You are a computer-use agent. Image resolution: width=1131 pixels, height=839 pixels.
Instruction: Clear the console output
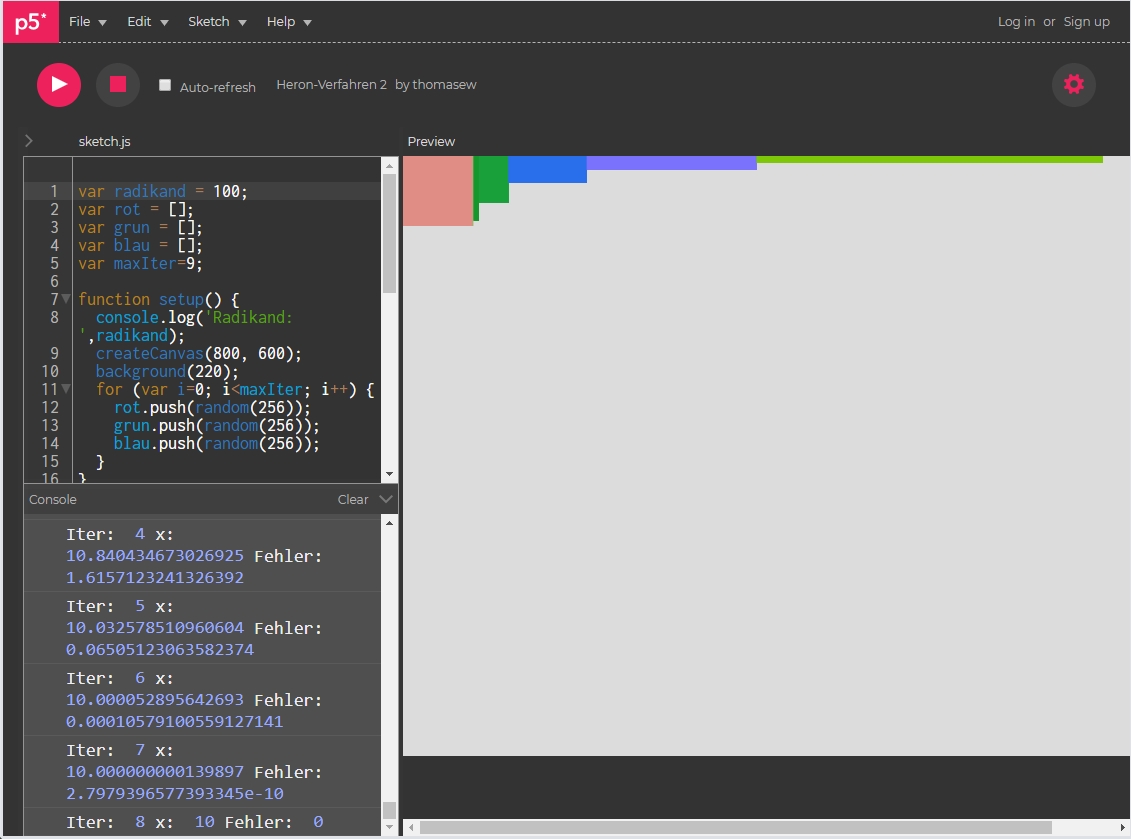pyautogui.click(x=352, y=499)
